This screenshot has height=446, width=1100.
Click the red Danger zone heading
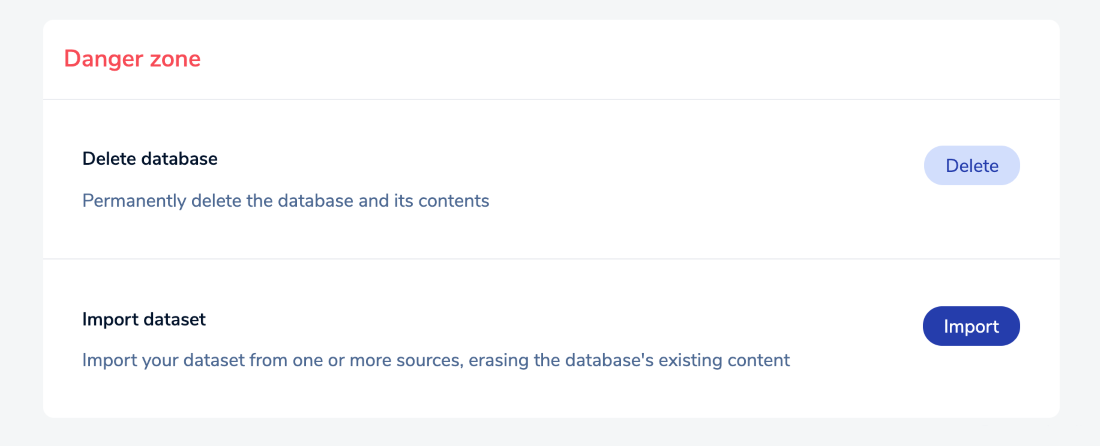[132, 59]
